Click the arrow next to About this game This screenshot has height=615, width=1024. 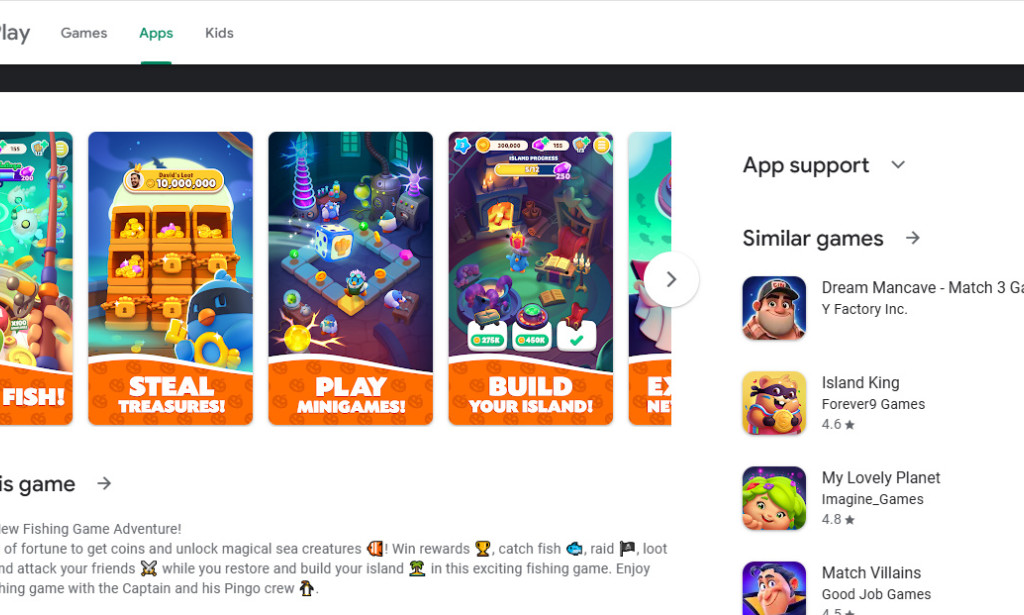click(104, 484)
